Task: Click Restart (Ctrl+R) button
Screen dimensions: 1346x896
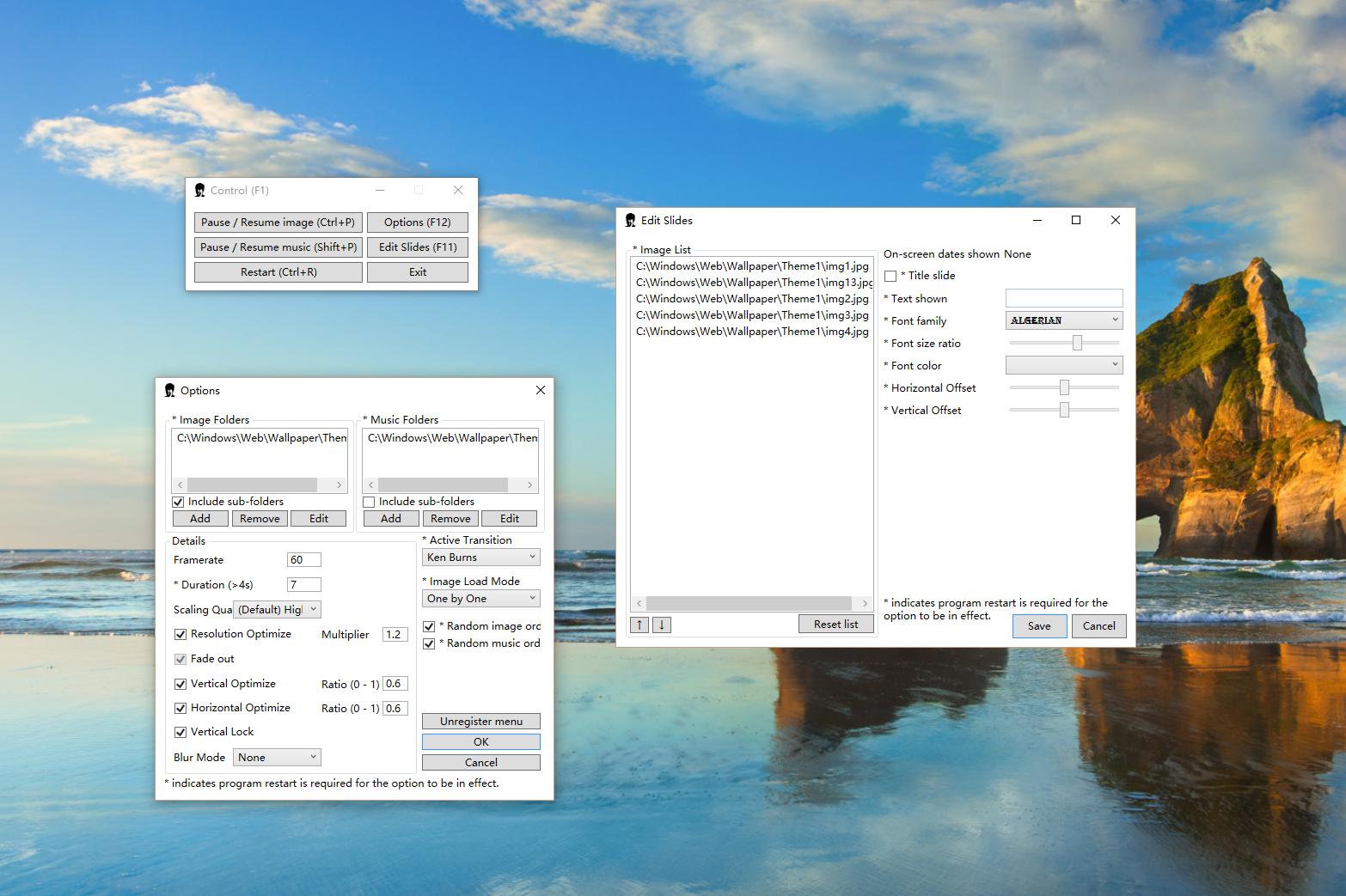Action: click(x=278, y=272)
